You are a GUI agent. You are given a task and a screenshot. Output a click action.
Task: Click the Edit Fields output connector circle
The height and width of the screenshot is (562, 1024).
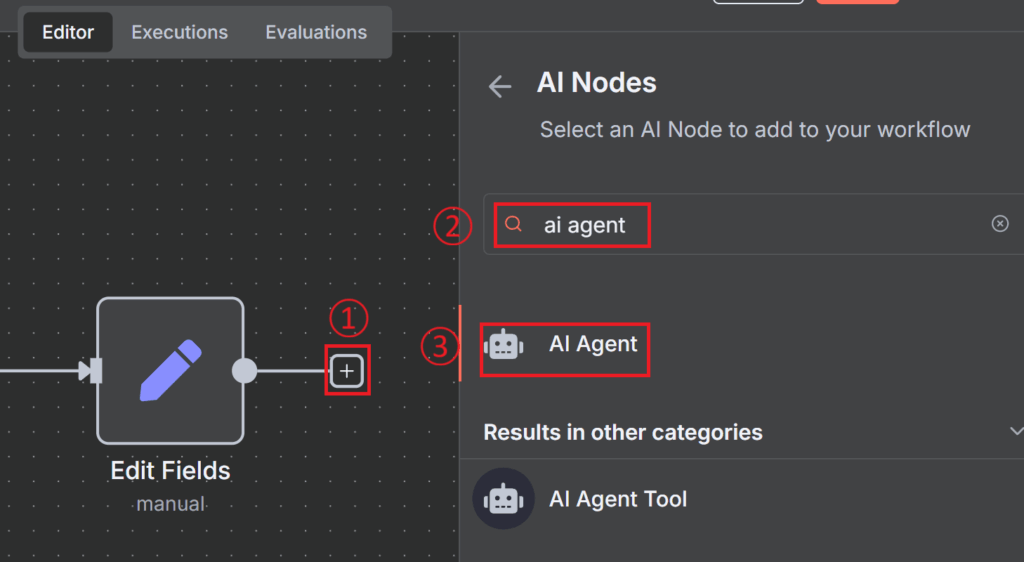coord(244,371)
